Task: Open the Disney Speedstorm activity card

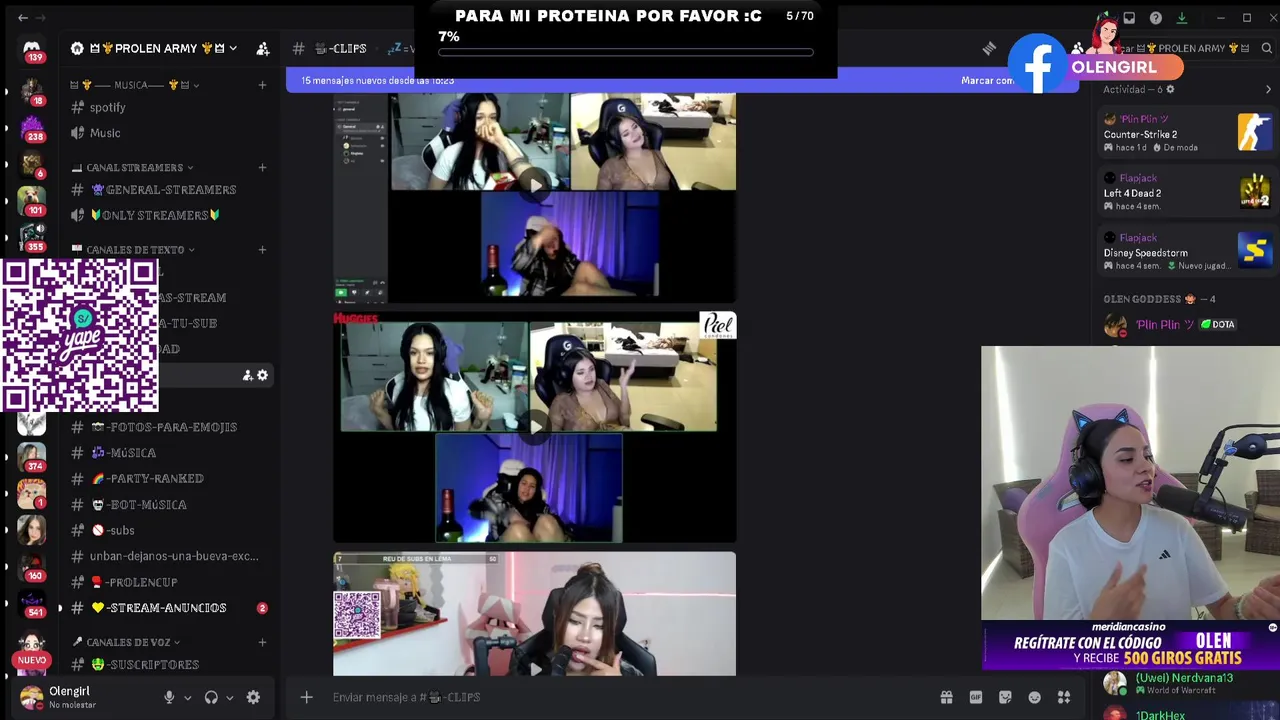Action: click(1187, 252)
